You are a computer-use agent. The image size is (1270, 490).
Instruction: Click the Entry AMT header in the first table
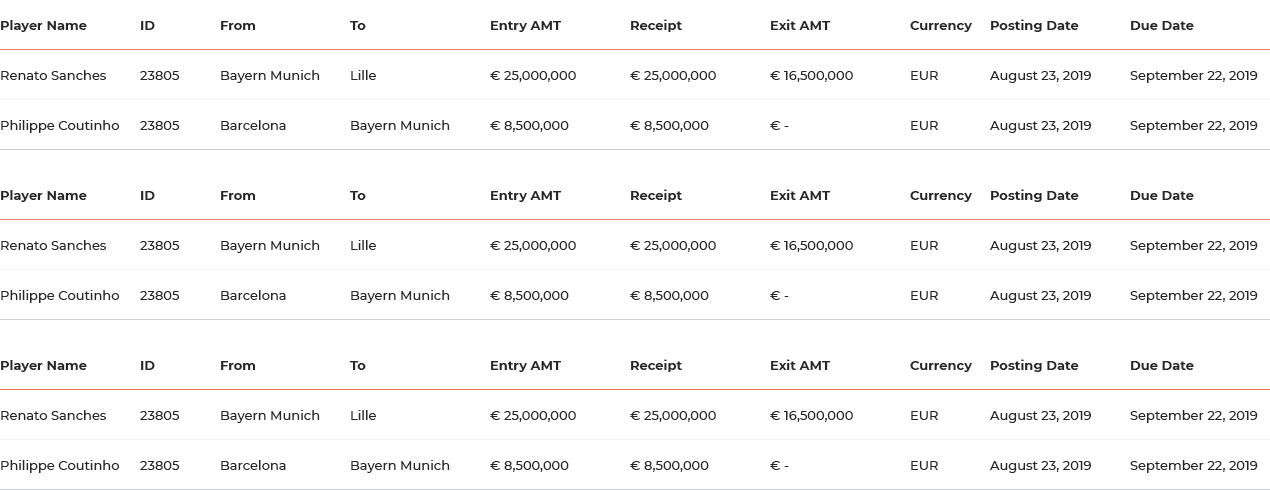[x=525, y=26]
